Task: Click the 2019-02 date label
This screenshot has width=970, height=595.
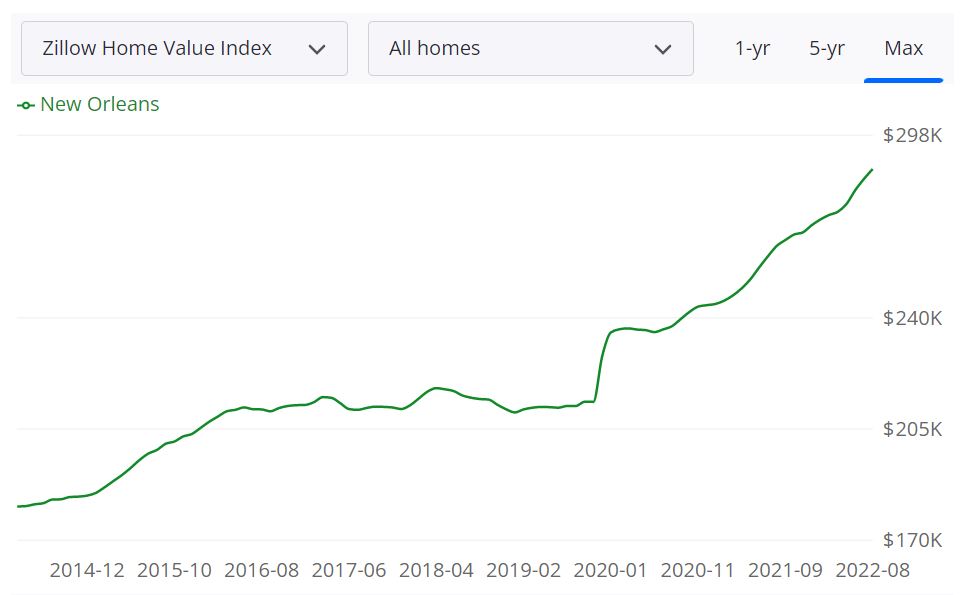Action: coord(523,570)
